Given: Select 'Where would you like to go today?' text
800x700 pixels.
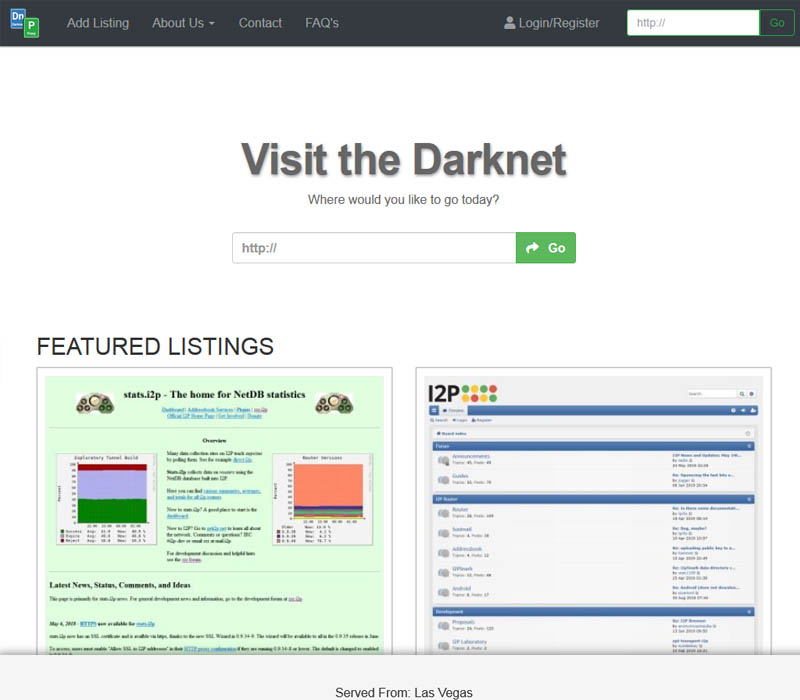Looking at the screenshot, I should point(404,199).
